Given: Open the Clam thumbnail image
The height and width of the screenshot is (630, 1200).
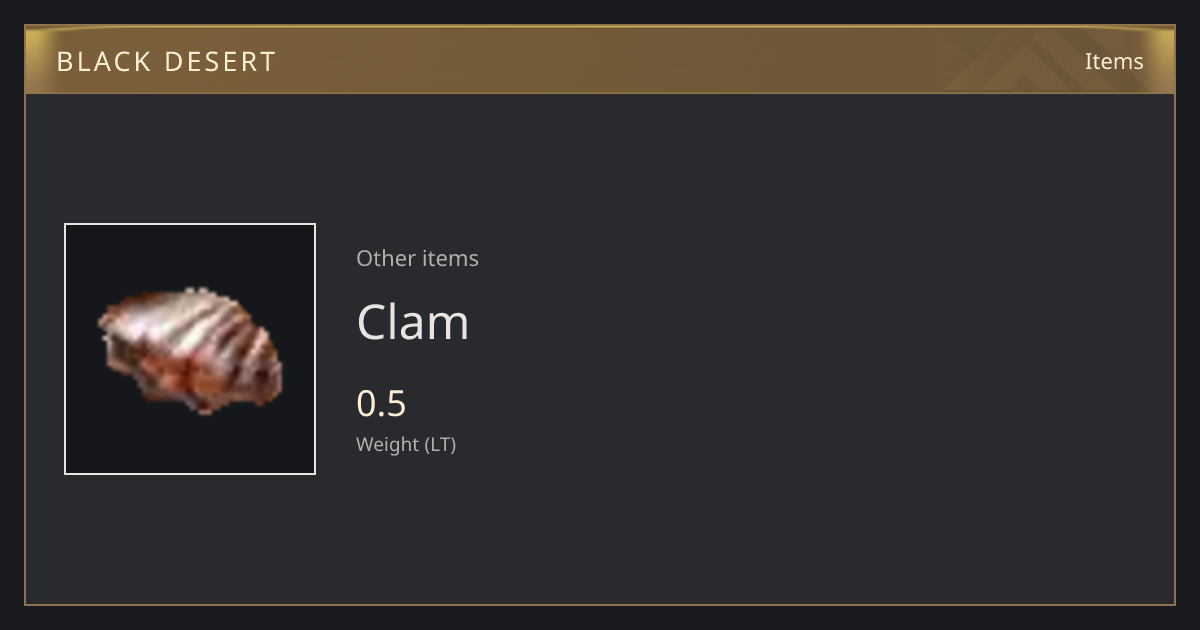Looking at the screenshot, I should click(x=190, y=349).
